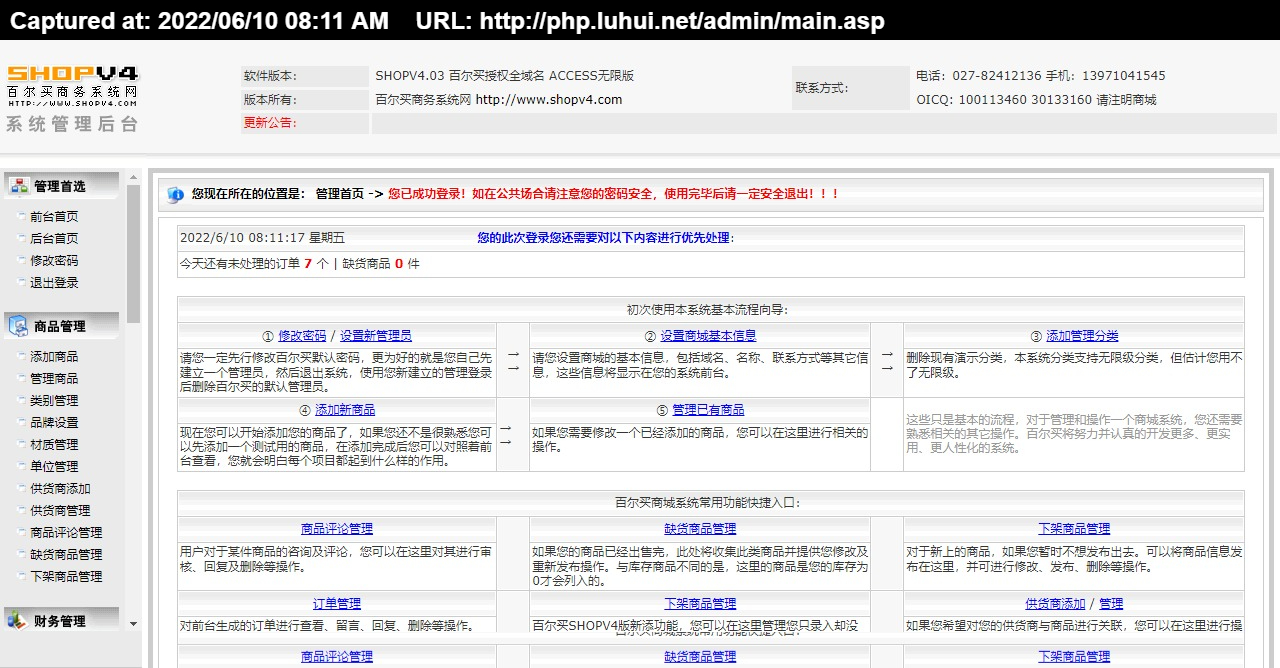Select 添加商品 in the sidebar
Viewport: 1280px width, 668px height.
click(x=54, y=356)
